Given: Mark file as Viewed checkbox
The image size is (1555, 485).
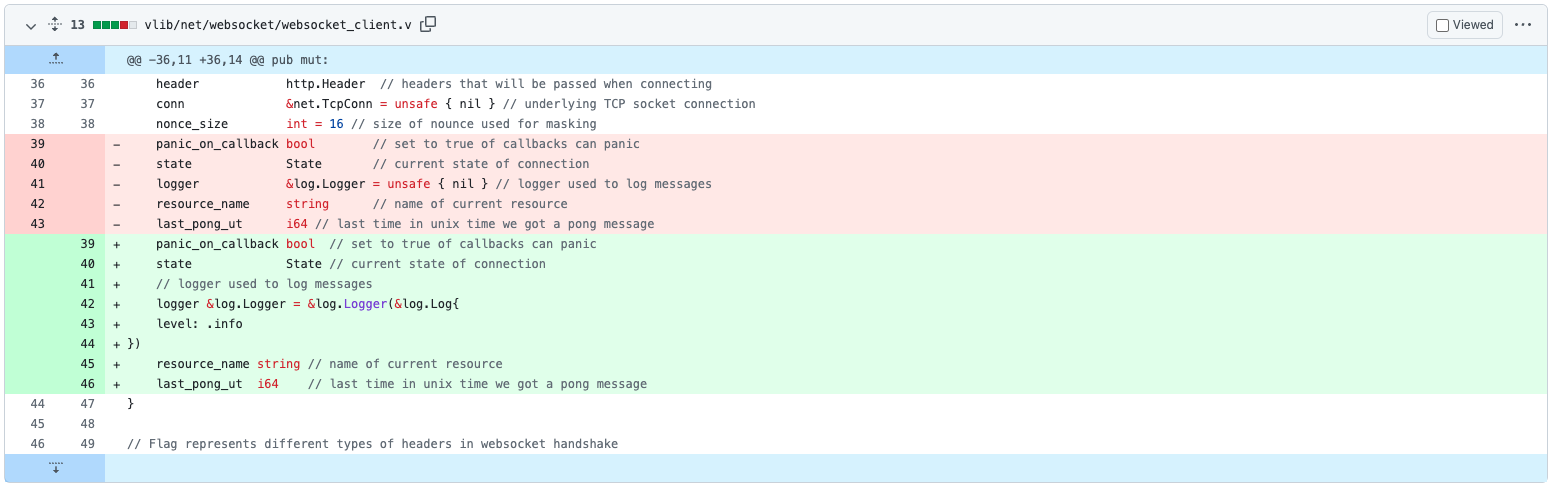Looking at the screenshot, I should (1442, 25).
